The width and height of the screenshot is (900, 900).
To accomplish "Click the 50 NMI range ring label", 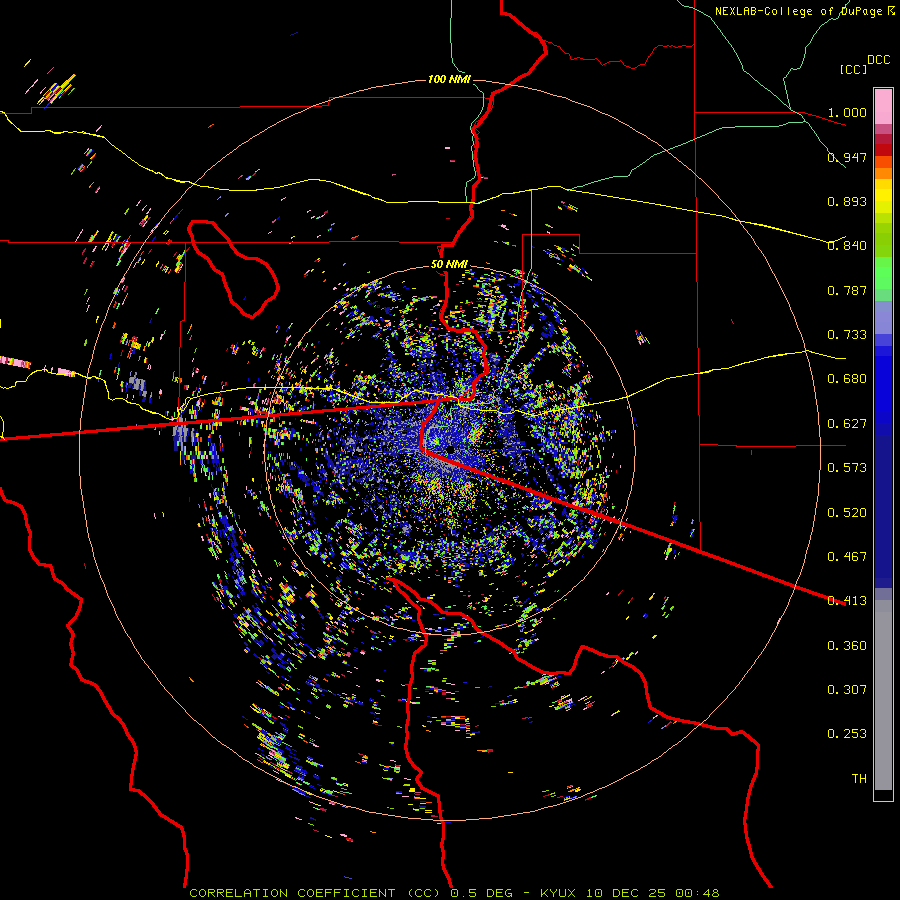I will [449, 265].
